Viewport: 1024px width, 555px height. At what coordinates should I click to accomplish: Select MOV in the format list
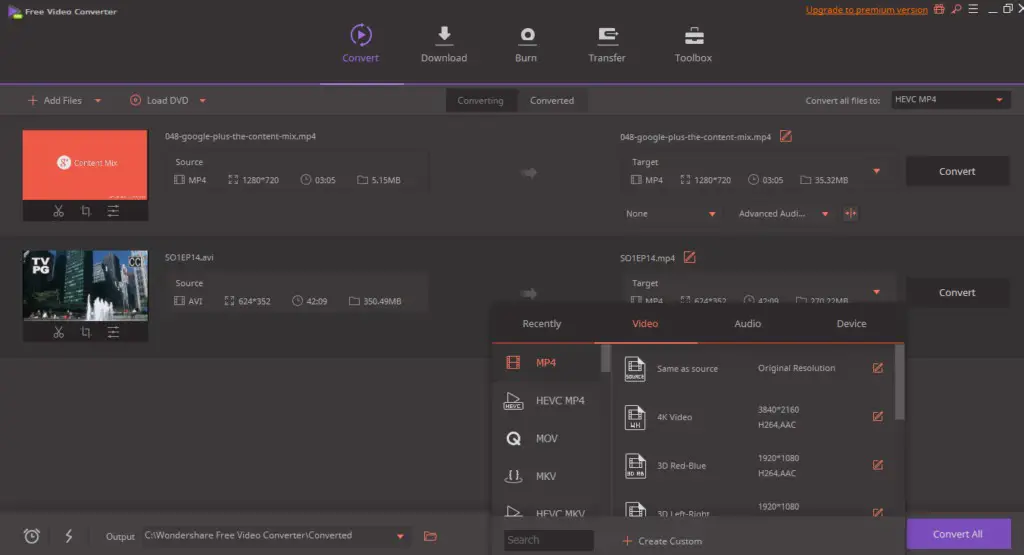coord(547,438)
